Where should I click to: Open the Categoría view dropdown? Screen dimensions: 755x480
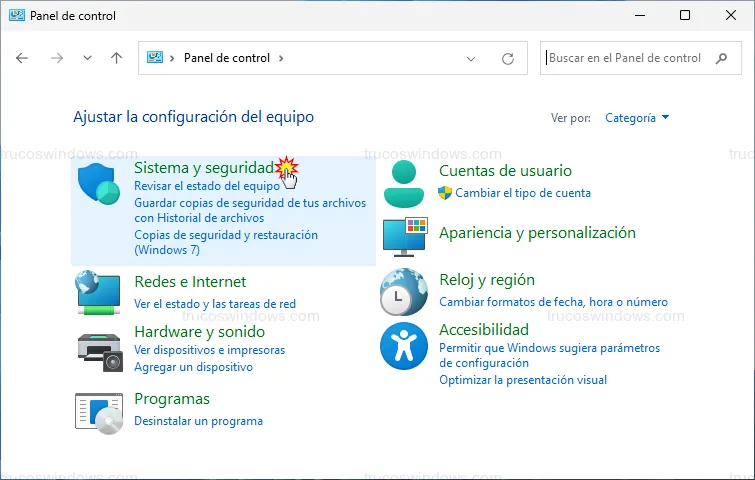click(637, 117)
